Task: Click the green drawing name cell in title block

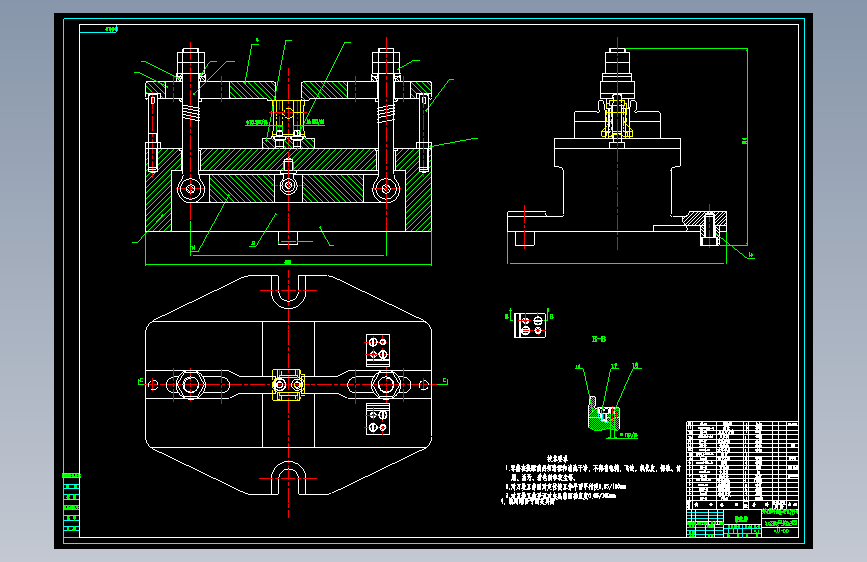Action: coord(741,519)
